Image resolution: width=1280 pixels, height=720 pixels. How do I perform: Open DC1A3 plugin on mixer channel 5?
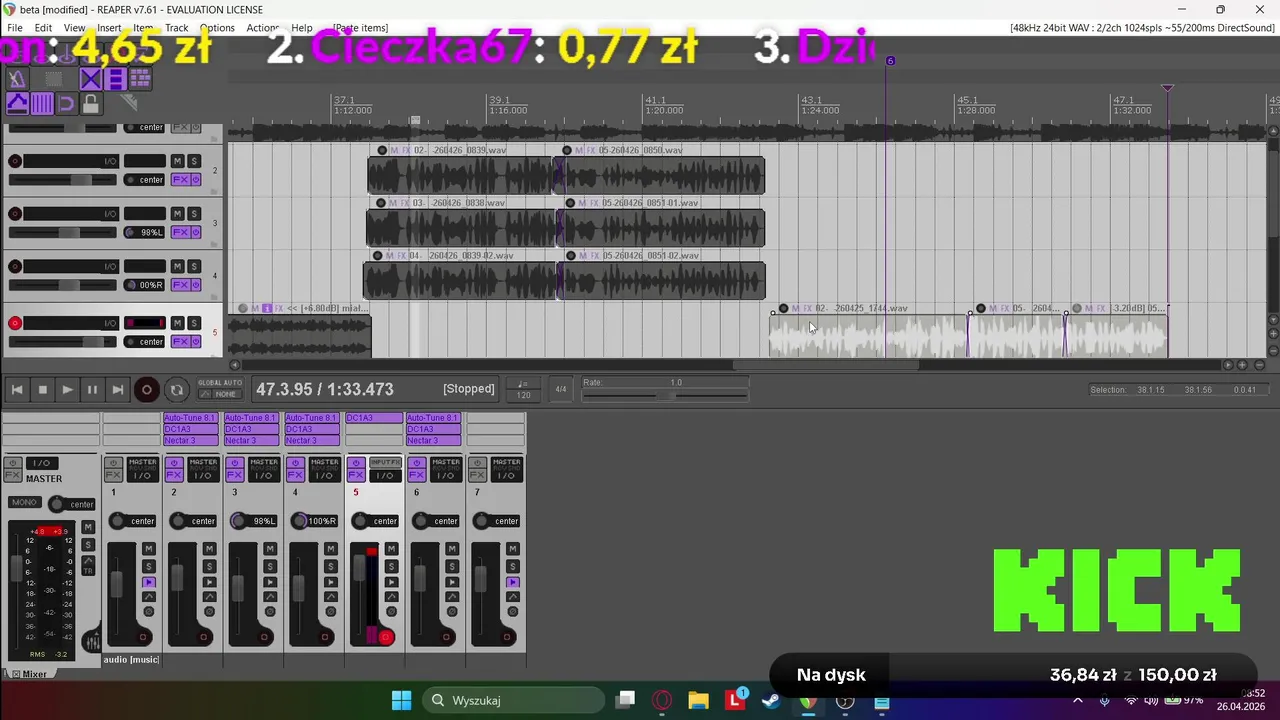[x=374, y=417]
